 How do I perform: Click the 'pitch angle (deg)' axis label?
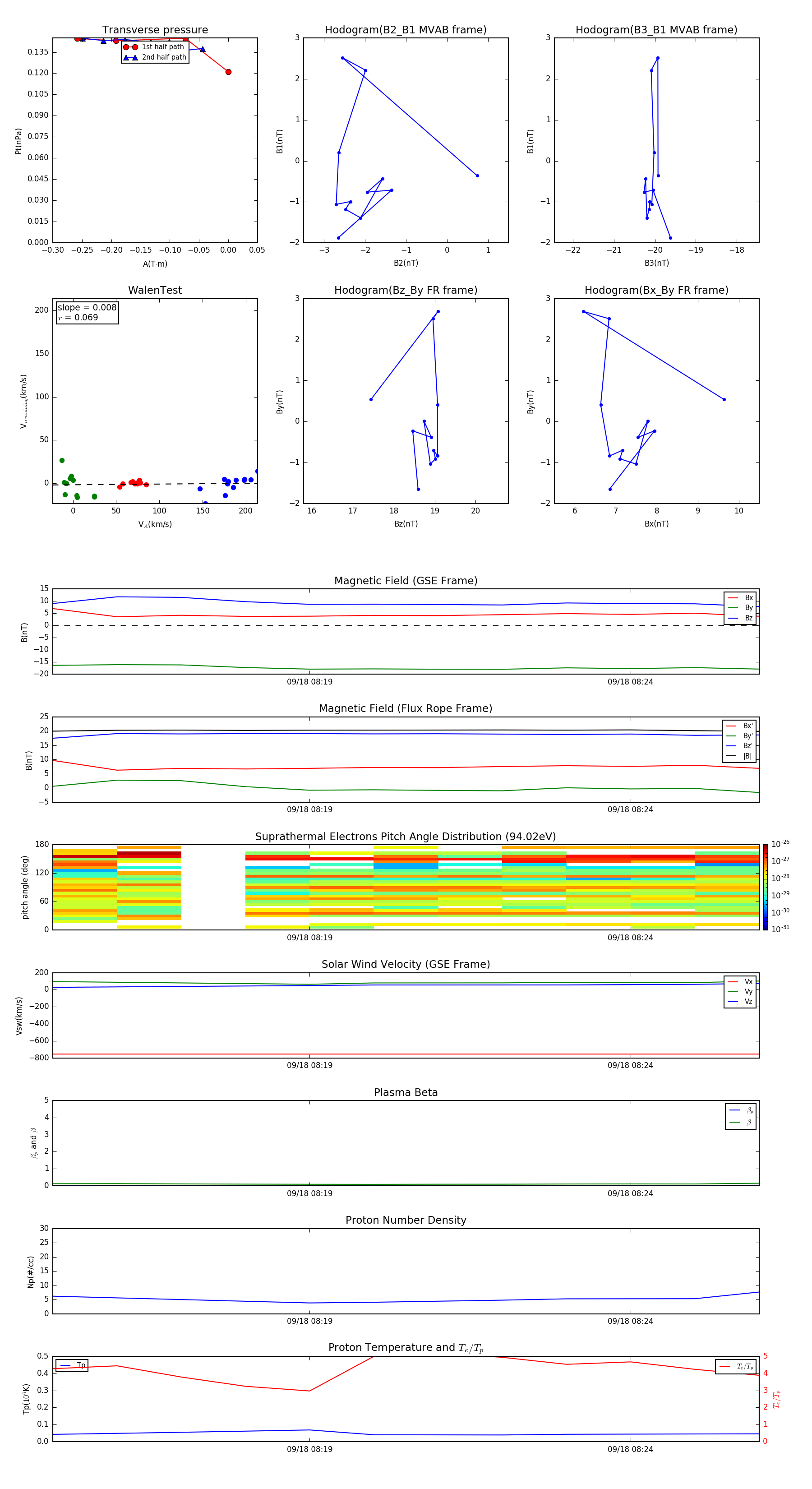tap(25, 887)
